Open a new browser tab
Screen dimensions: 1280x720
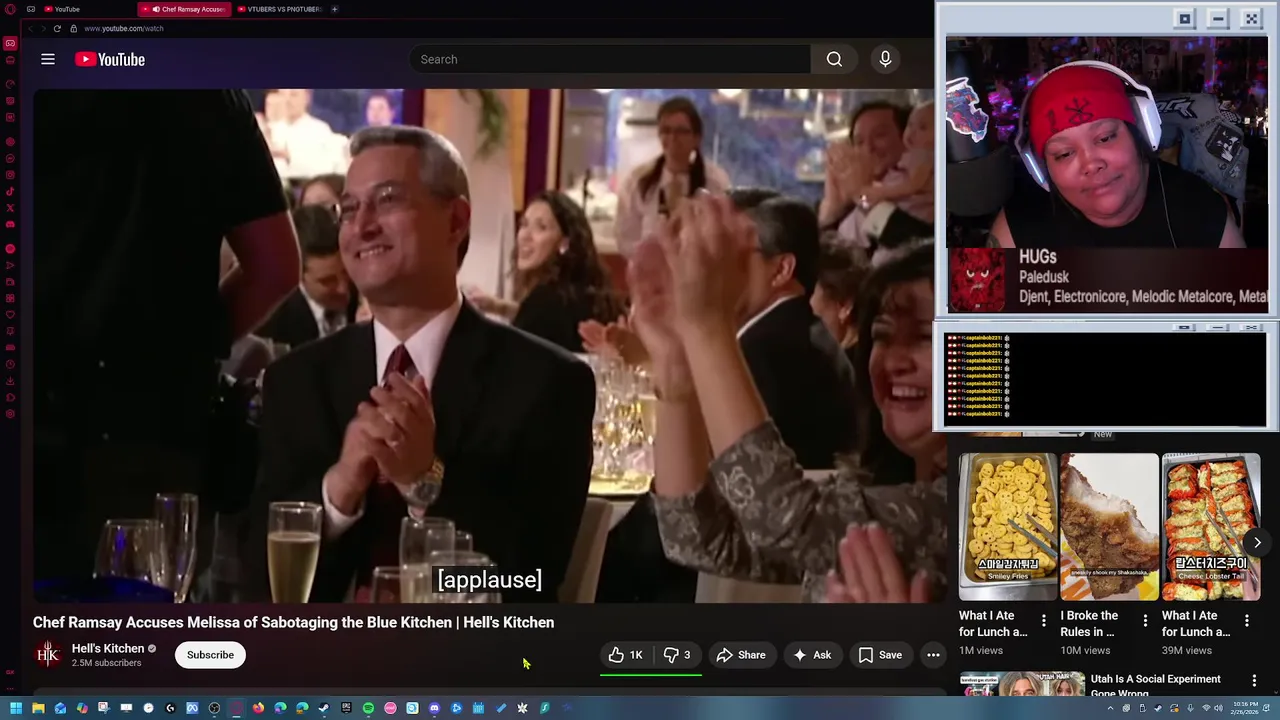pyautogui.click(x=334, y=9)
